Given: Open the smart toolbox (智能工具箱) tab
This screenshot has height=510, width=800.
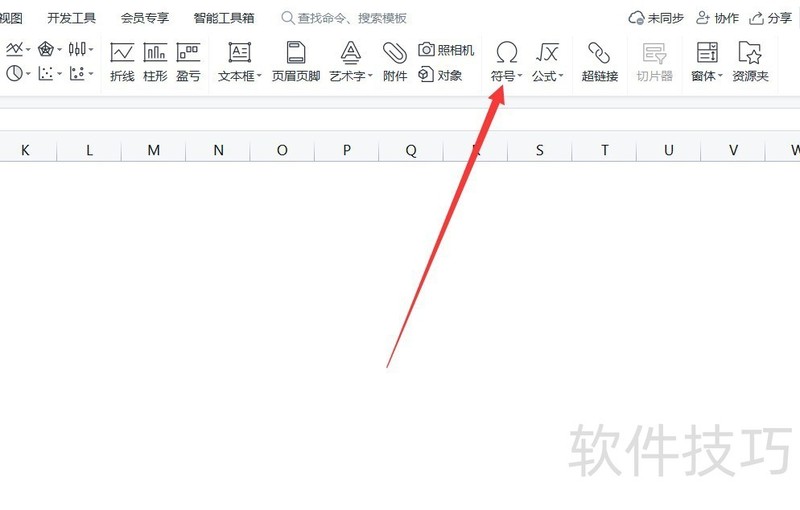Looking at the screenshot, I should point(224,18).
